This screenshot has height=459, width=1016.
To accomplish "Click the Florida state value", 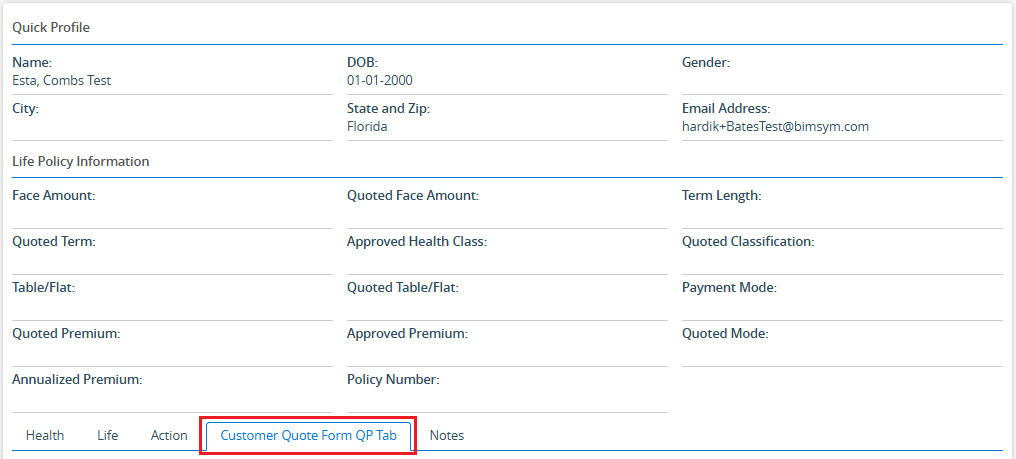I will 367,127.
